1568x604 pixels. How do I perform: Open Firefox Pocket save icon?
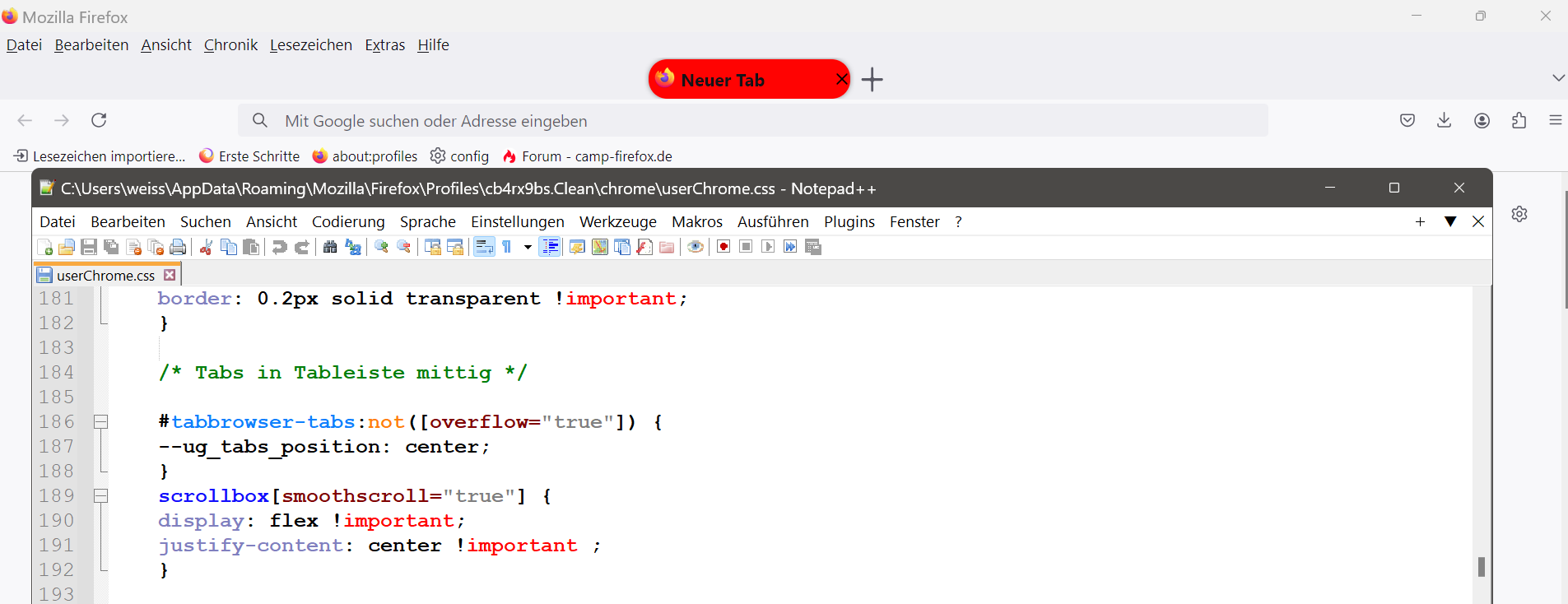click(1407, 120)
